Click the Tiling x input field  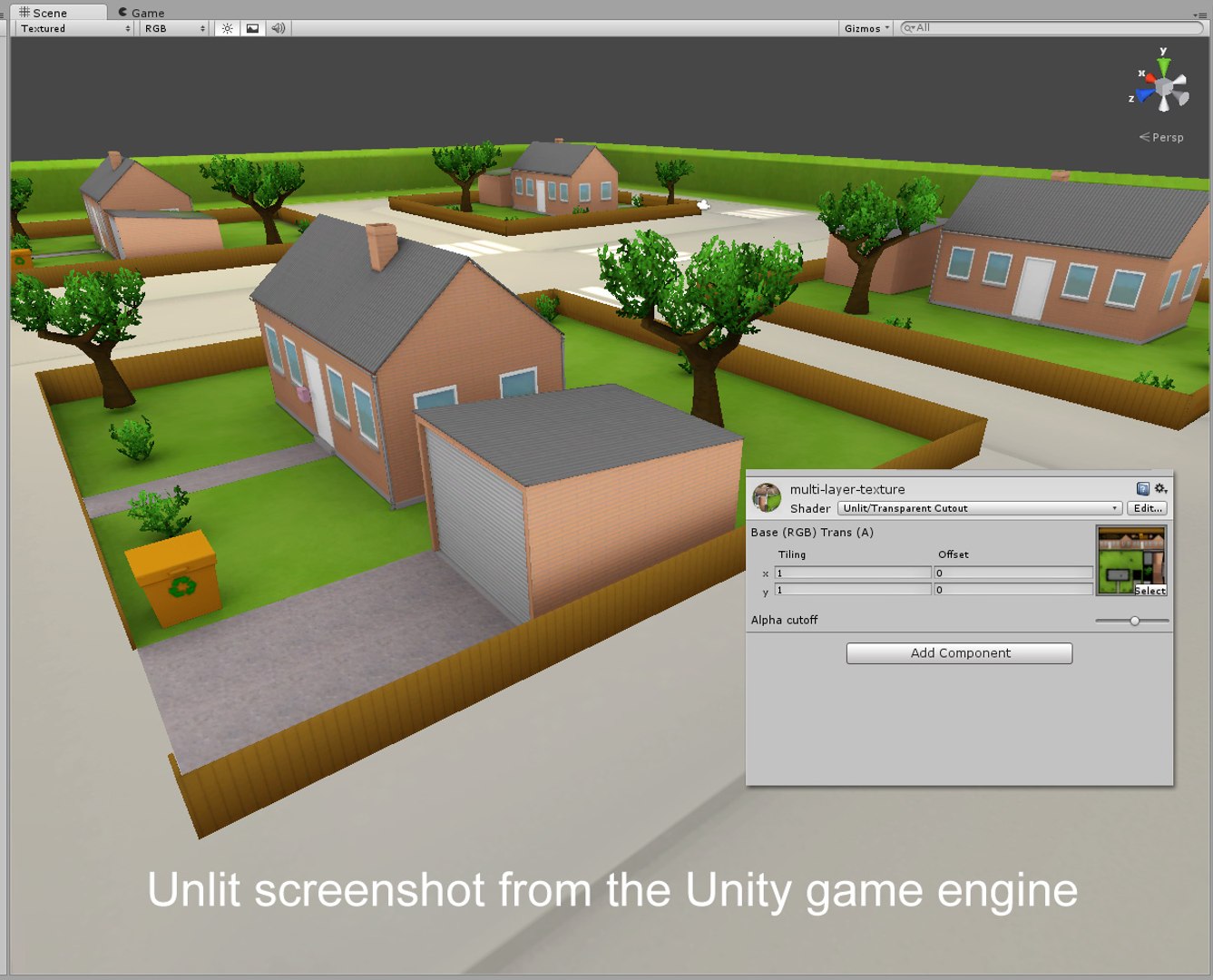point(853,573)
